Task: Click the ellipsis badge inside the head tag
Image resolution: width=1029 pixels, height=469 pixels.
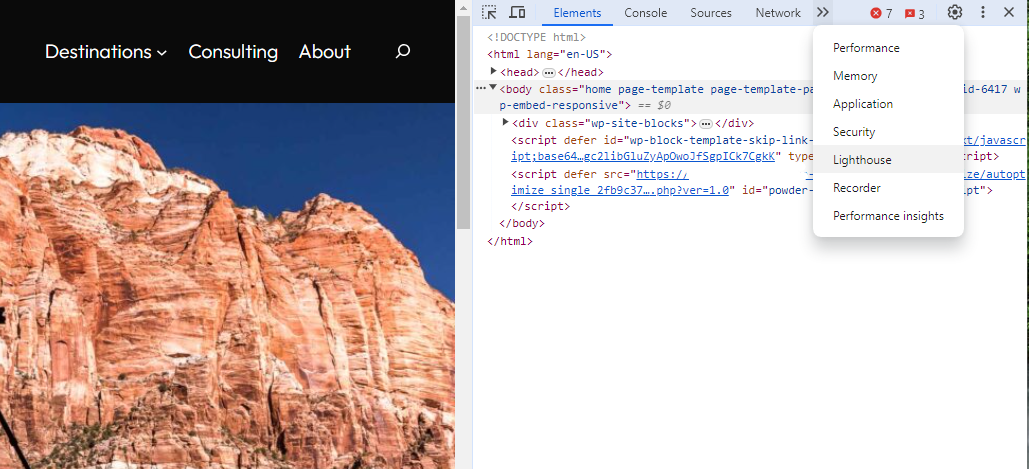Action: pyautogui.click(x=549, y=72)
